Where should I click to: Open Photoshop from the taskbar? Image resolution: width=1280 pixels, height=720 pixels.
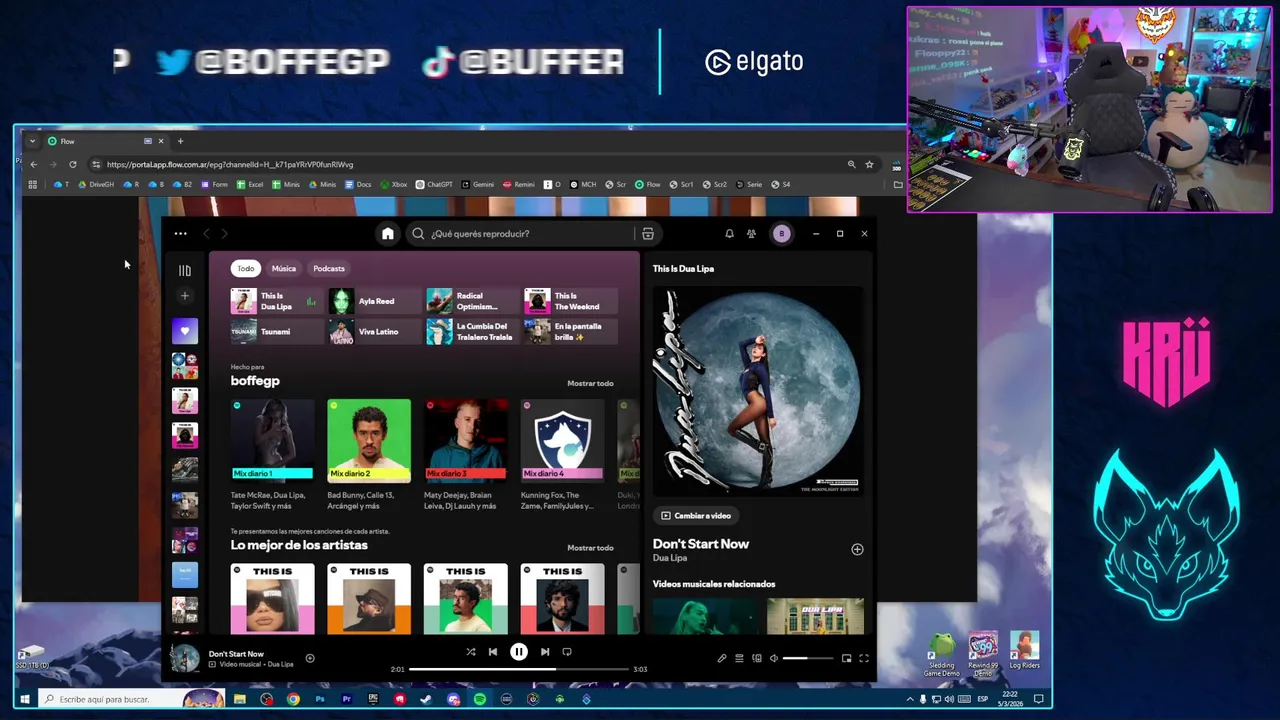(320, 699)
